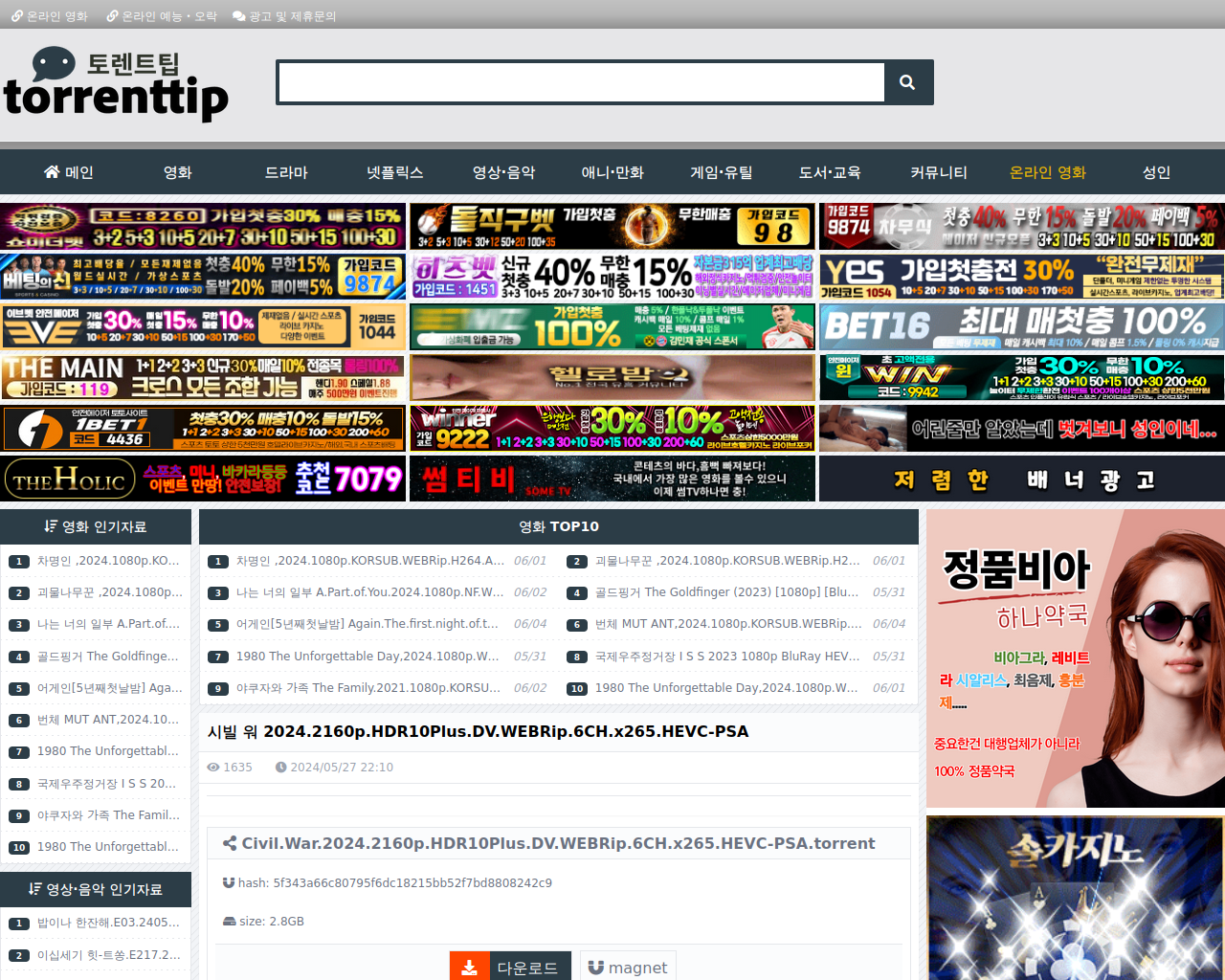Open the 게임·유틸 menu
The image size is (1225, 980).
point(722,172)
